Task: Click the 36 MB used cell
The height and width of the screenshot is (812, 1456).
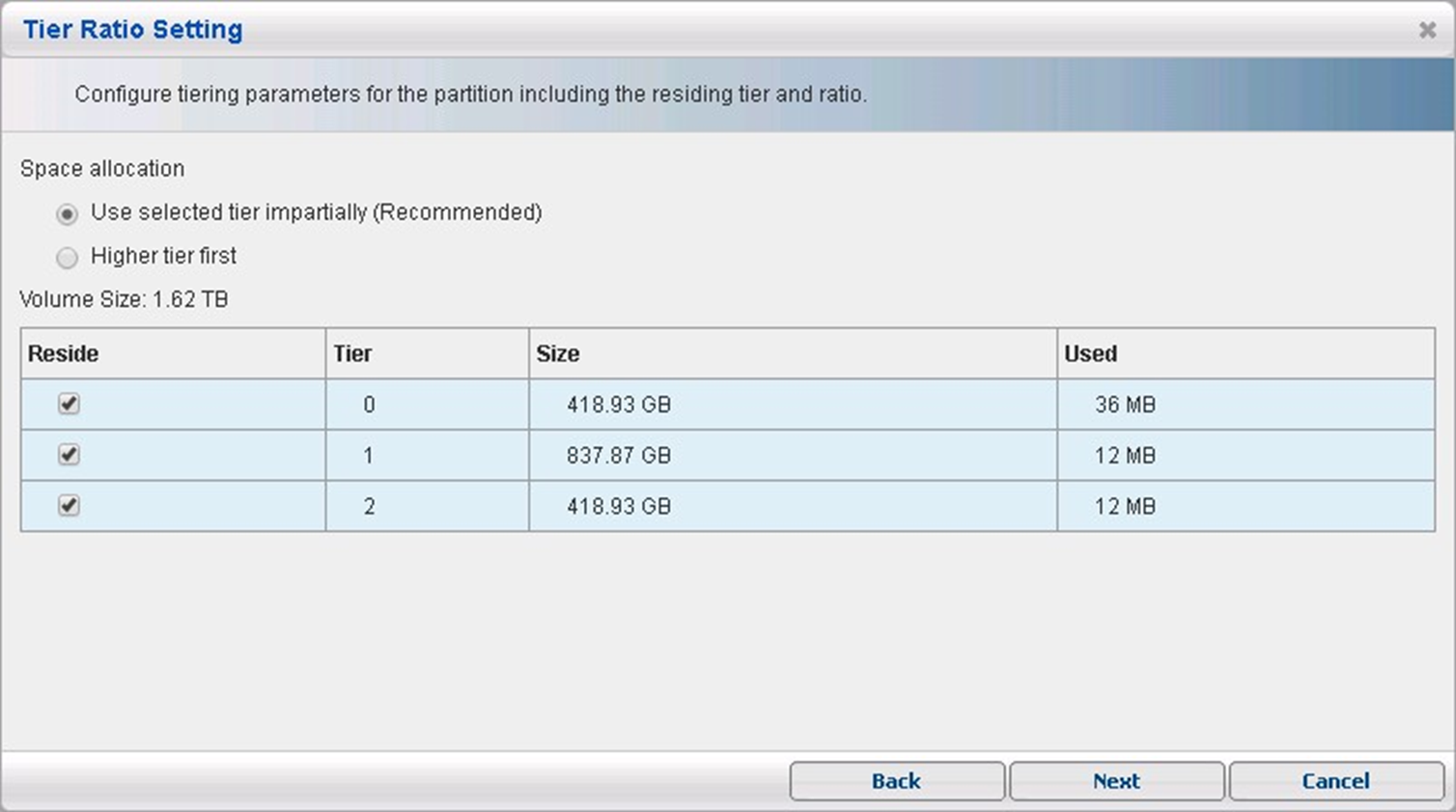Action: point(1125,405)
